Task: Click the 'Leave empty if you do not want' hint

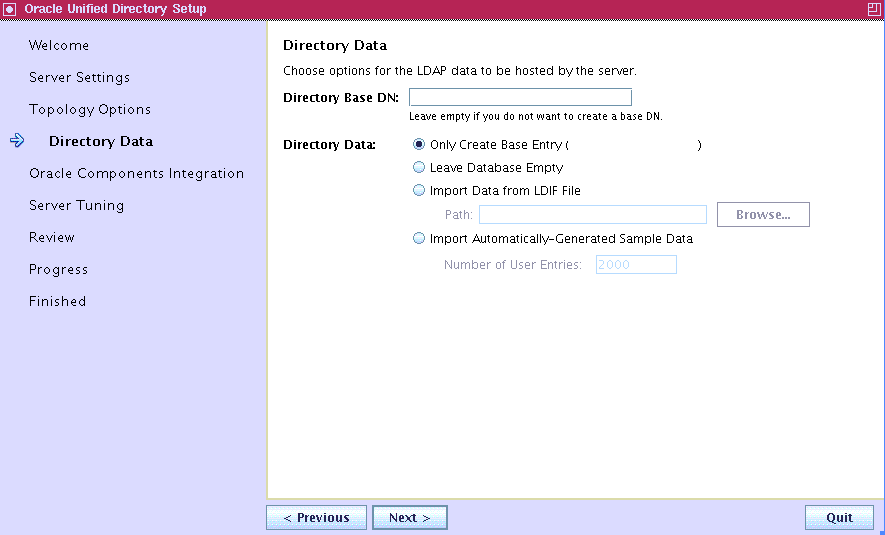Action: [x=536, y=117]
